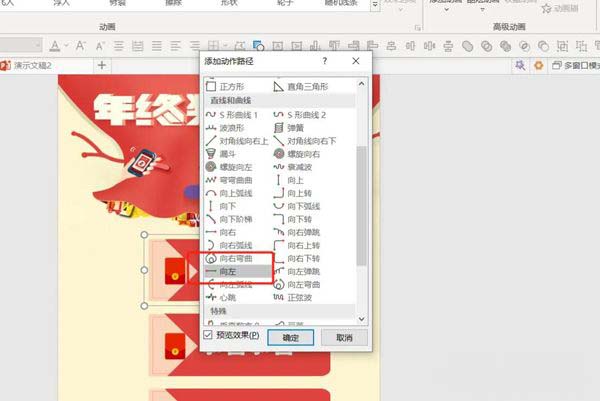The width and height of the screenshot is (600, 401).
Task: Add a new tab with plus button
Action: pos(102,65)
